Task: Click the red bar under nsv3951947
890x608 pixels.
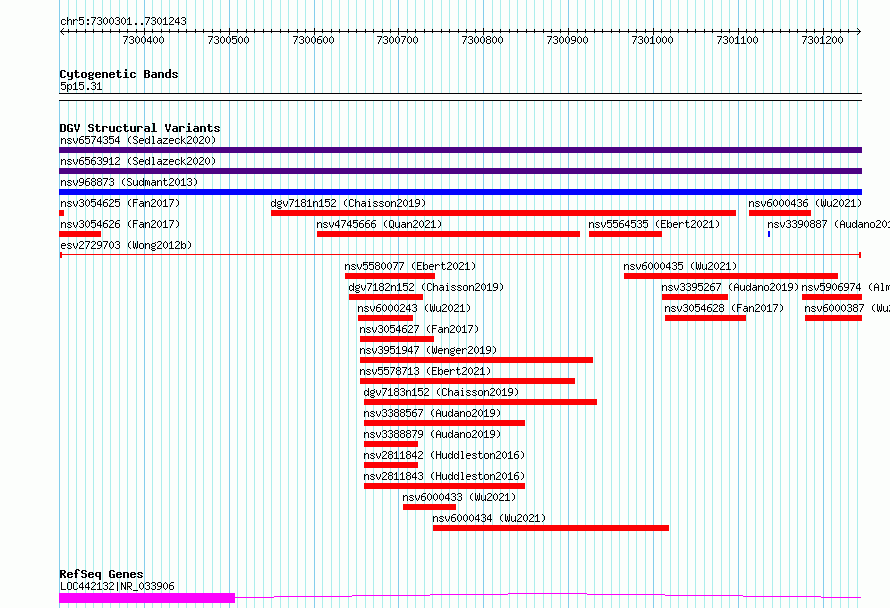Action: click(x=476, y=360)
